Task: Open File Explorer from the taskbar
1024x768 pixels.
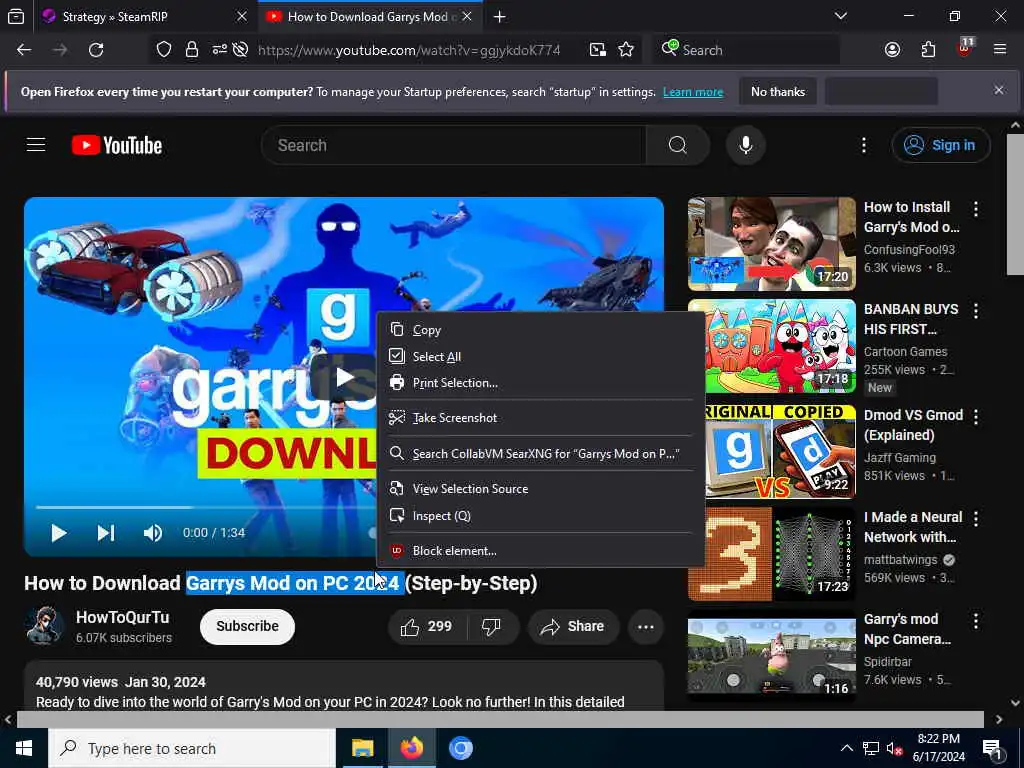Action: 362,748
